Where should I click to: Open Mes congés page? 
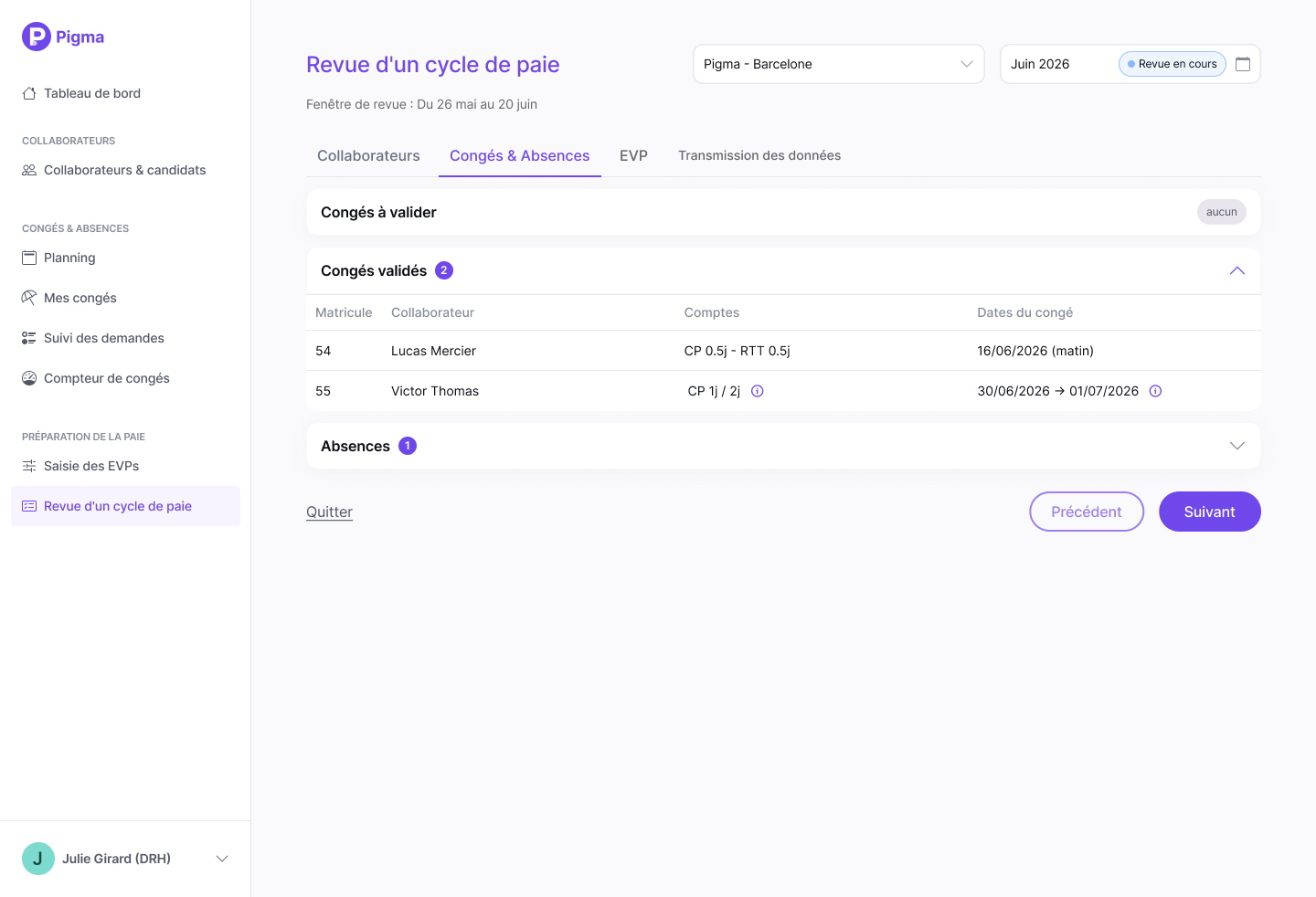[125, 298]
